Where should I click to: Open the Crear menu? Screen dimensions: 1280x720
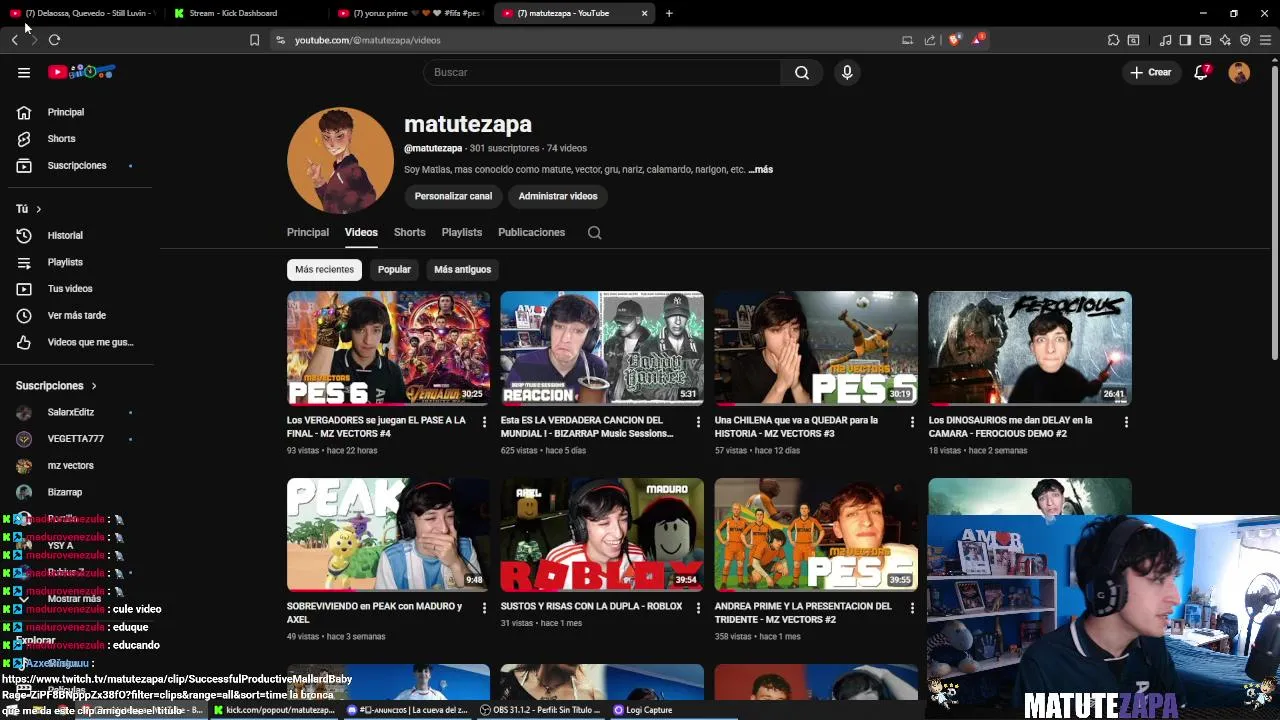(1151, 72)
